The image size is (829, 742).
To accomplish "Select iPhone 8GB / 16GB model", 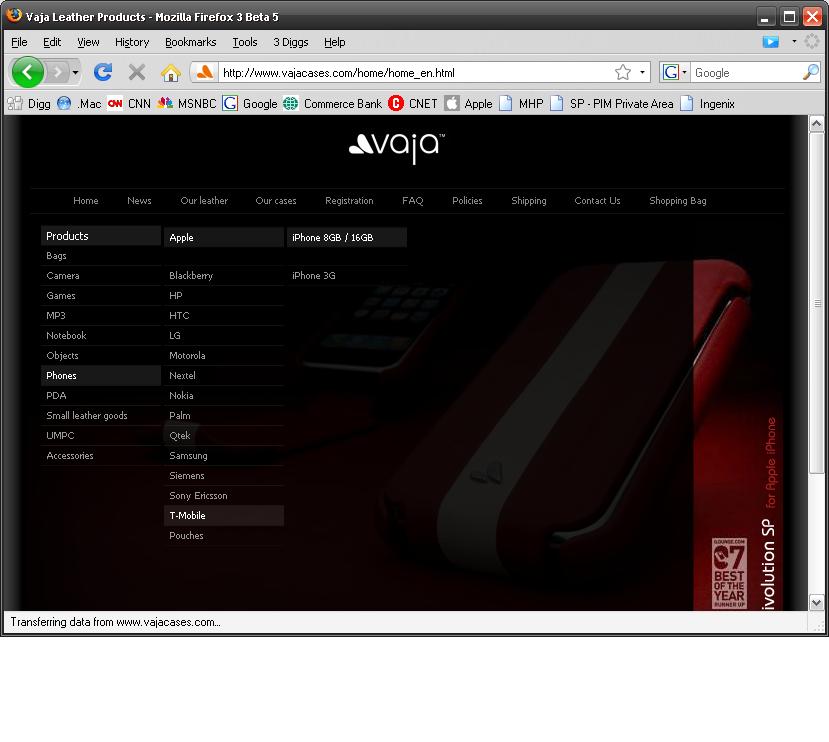I will click(347, 237).
